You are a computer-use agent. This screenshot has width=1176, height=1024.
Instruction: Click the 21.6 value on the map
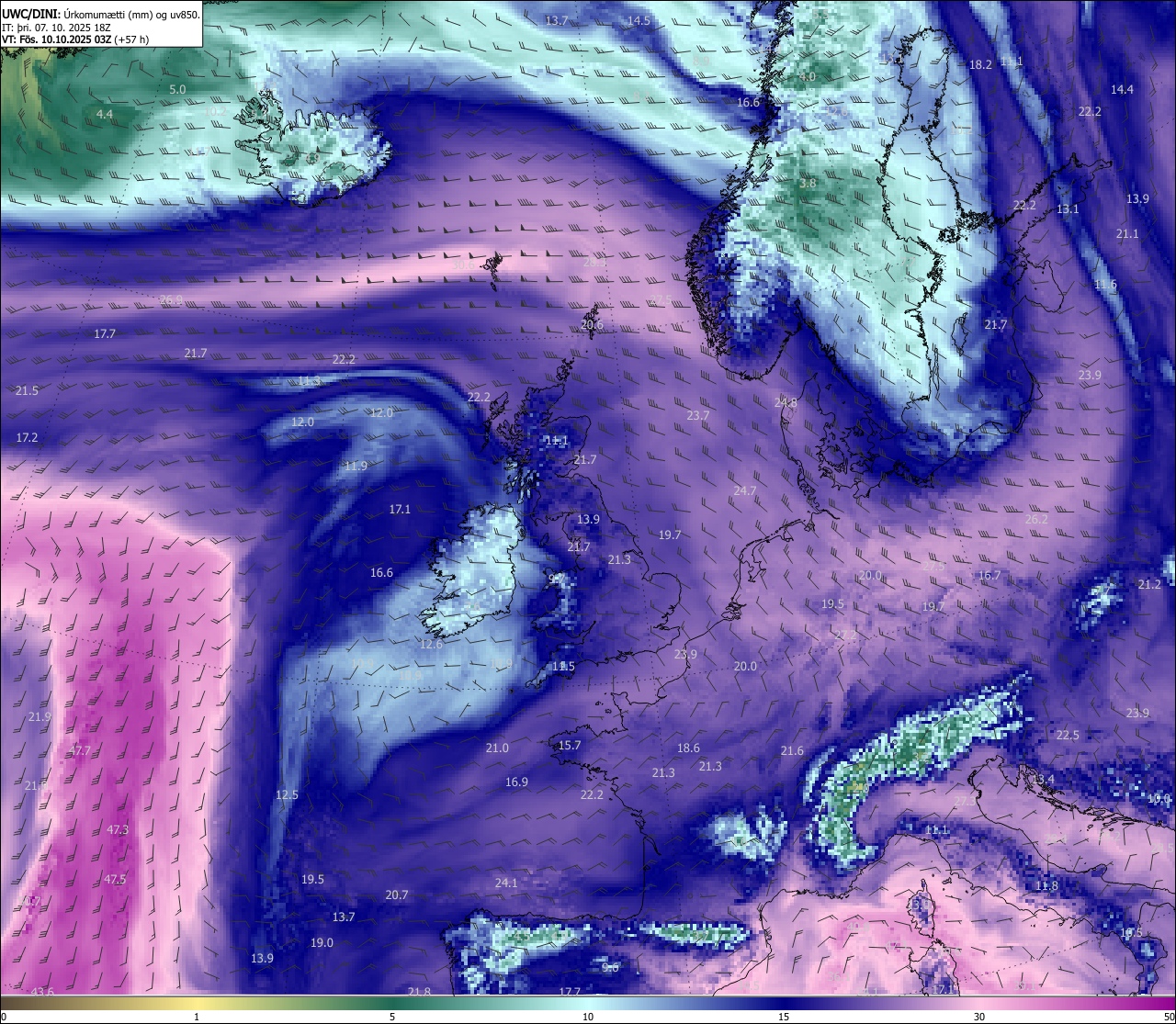[792, 750]
